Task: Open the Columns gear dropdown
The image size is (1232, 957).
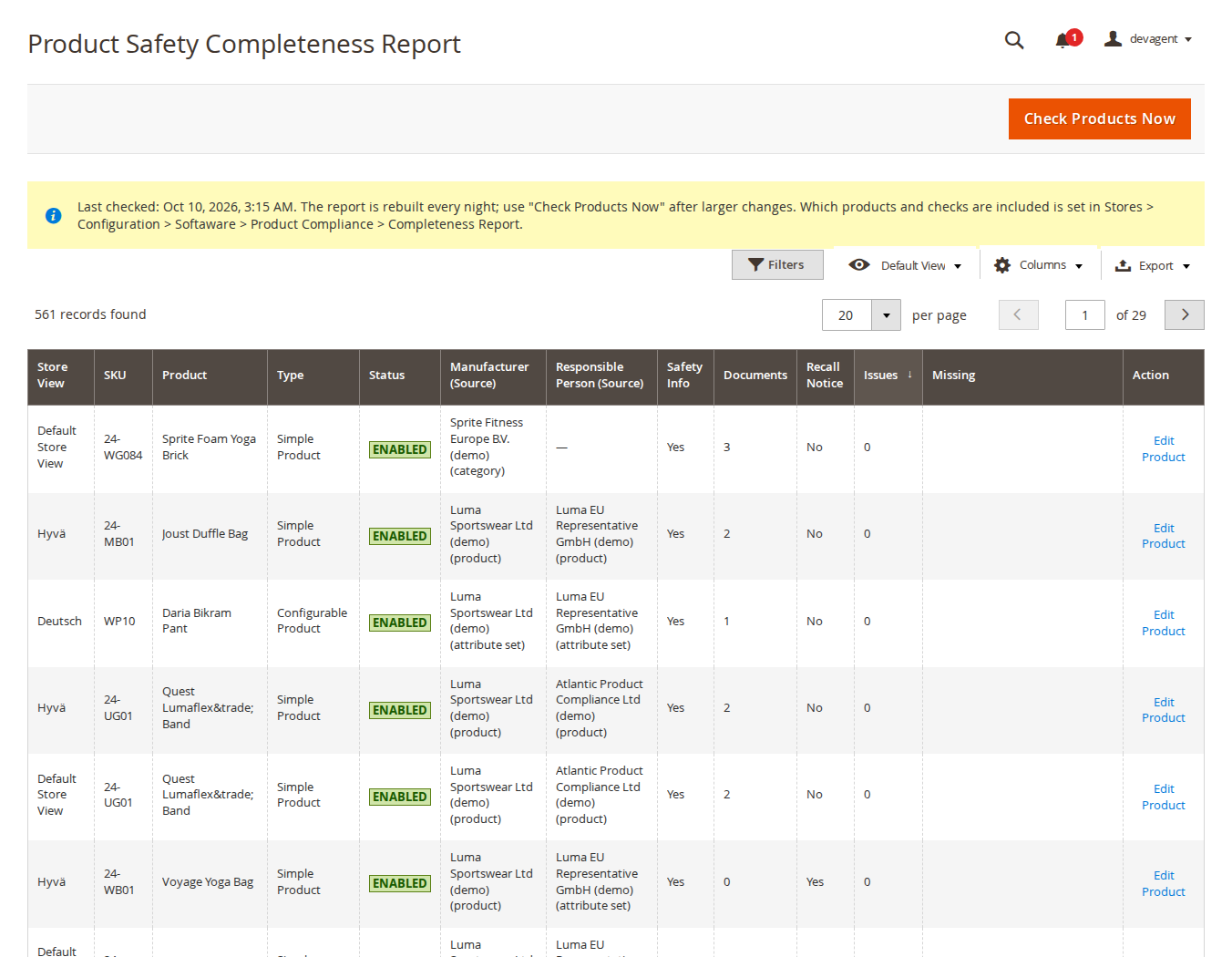Action: (x=1038, y=265)
